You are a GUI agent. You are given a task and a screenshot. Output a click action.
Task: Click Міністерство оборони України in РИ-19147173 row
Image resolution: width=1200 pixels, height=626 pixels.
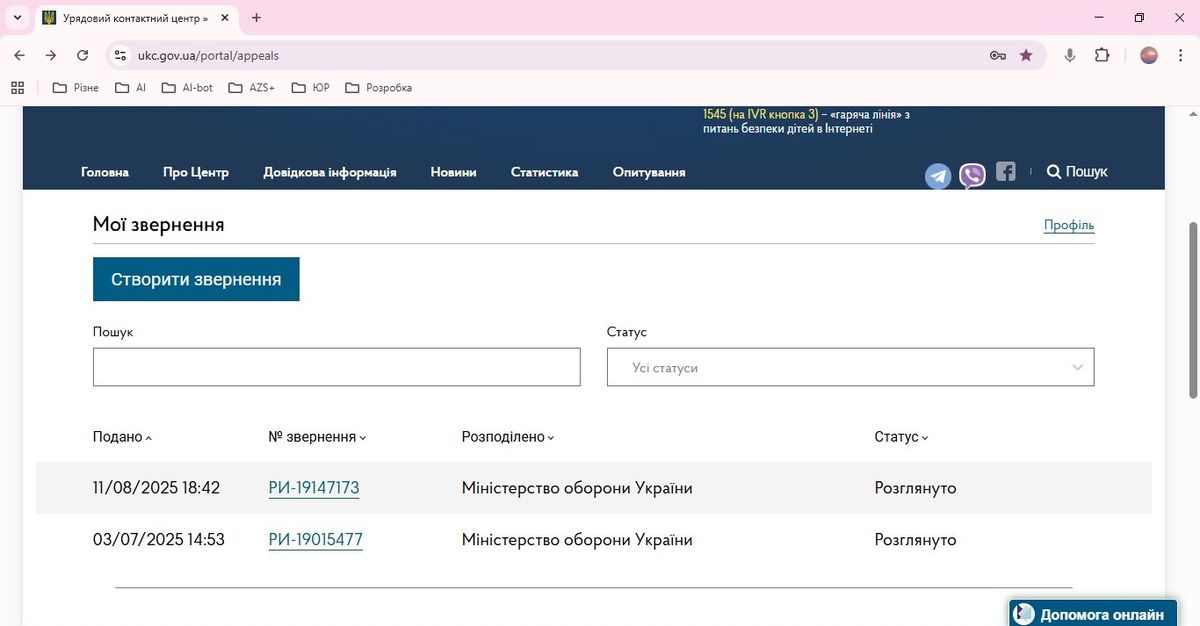click(577, 488)
